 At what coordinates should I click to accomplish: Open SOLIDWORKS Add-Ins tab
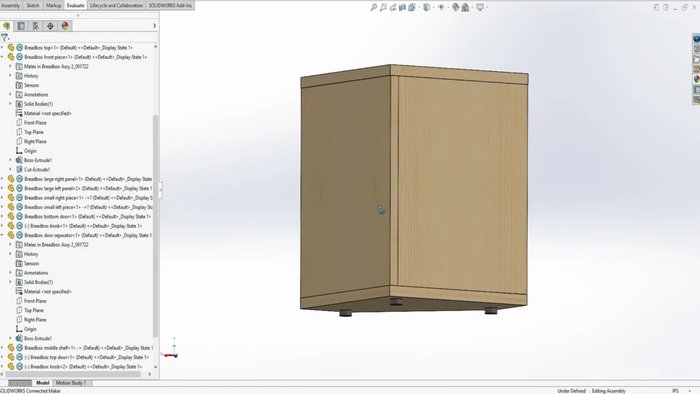pyautogui.click(x=170, y=5)
